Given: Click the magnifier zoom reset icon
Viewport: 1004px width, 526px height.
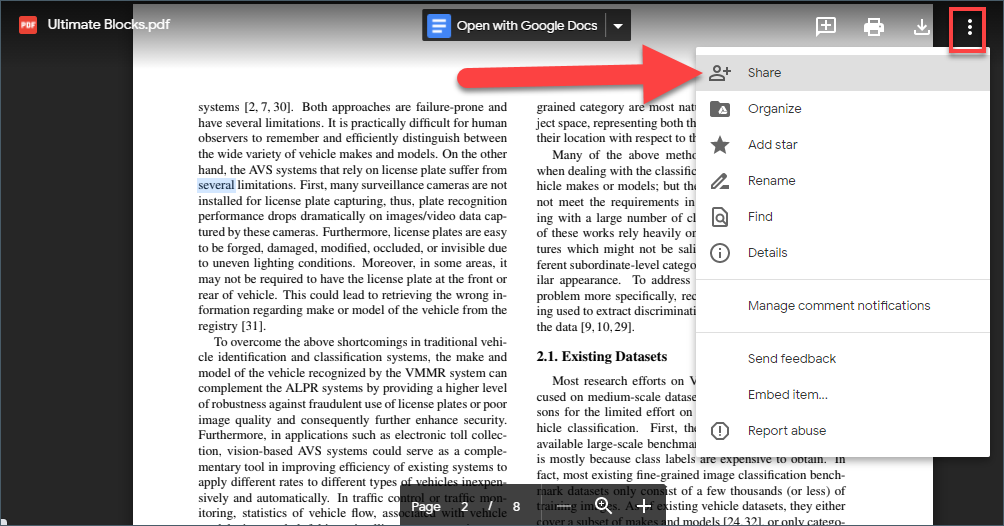Looking at the screenshot, I should [603, 506].
